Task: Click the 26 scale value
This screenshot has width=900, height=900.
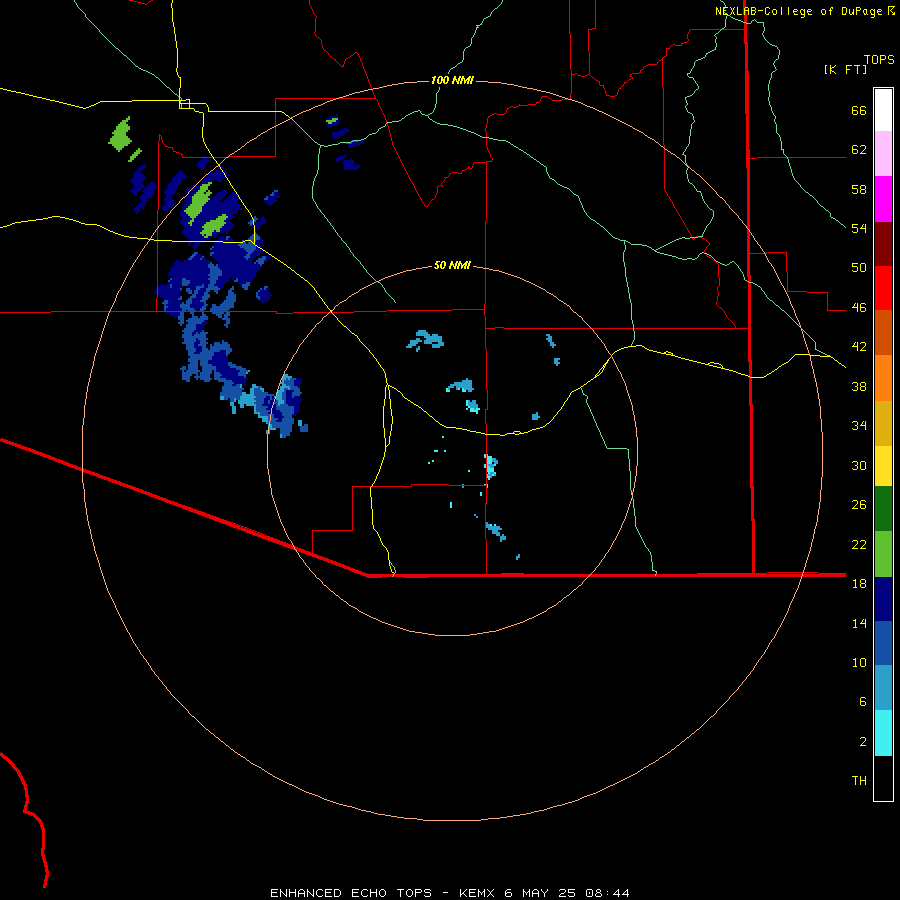Action: coord(859,505)
